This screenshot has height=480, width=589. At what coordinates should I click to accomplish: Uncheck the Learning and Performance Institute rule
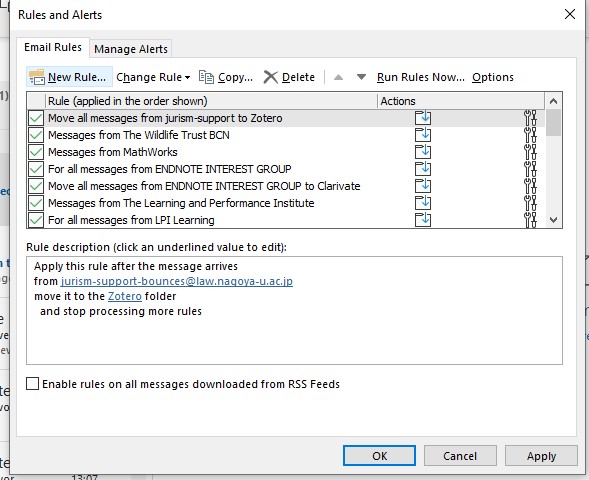tap(36, 203)
